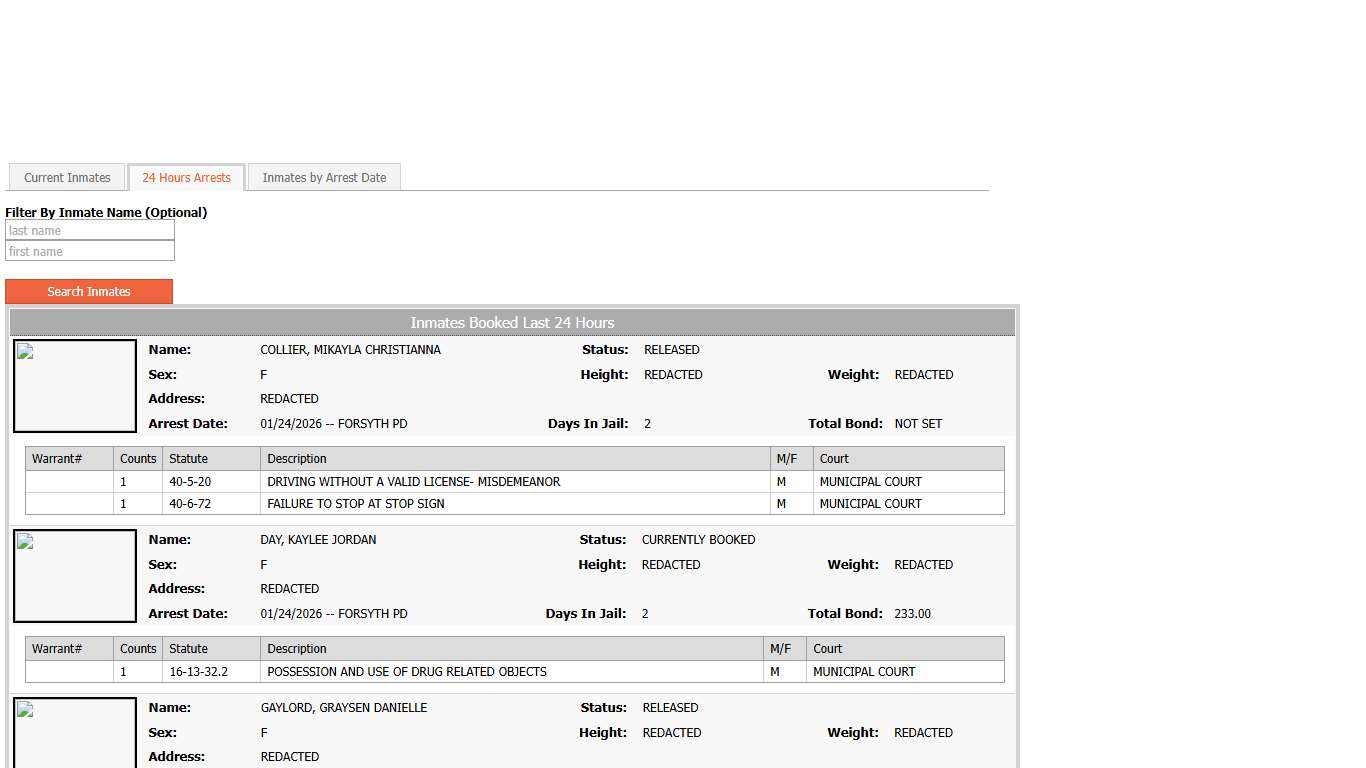Switch to the Current Inmates tab
1366x768 pixels.
[x=67, y=178]
